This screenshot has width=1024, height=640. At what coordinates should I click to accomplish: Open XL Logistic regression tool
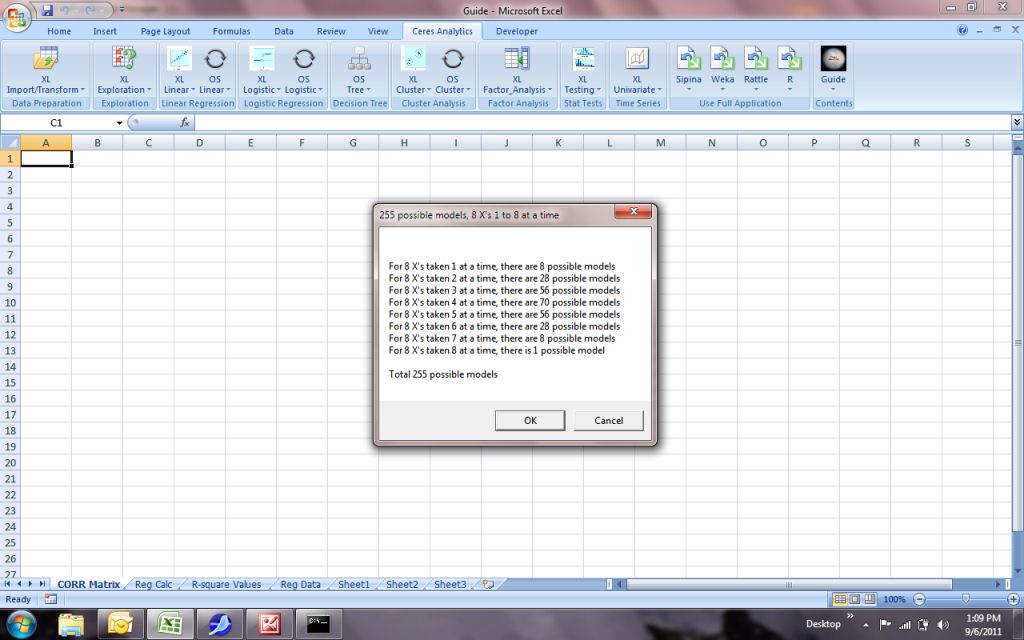[x=261, y=71]
